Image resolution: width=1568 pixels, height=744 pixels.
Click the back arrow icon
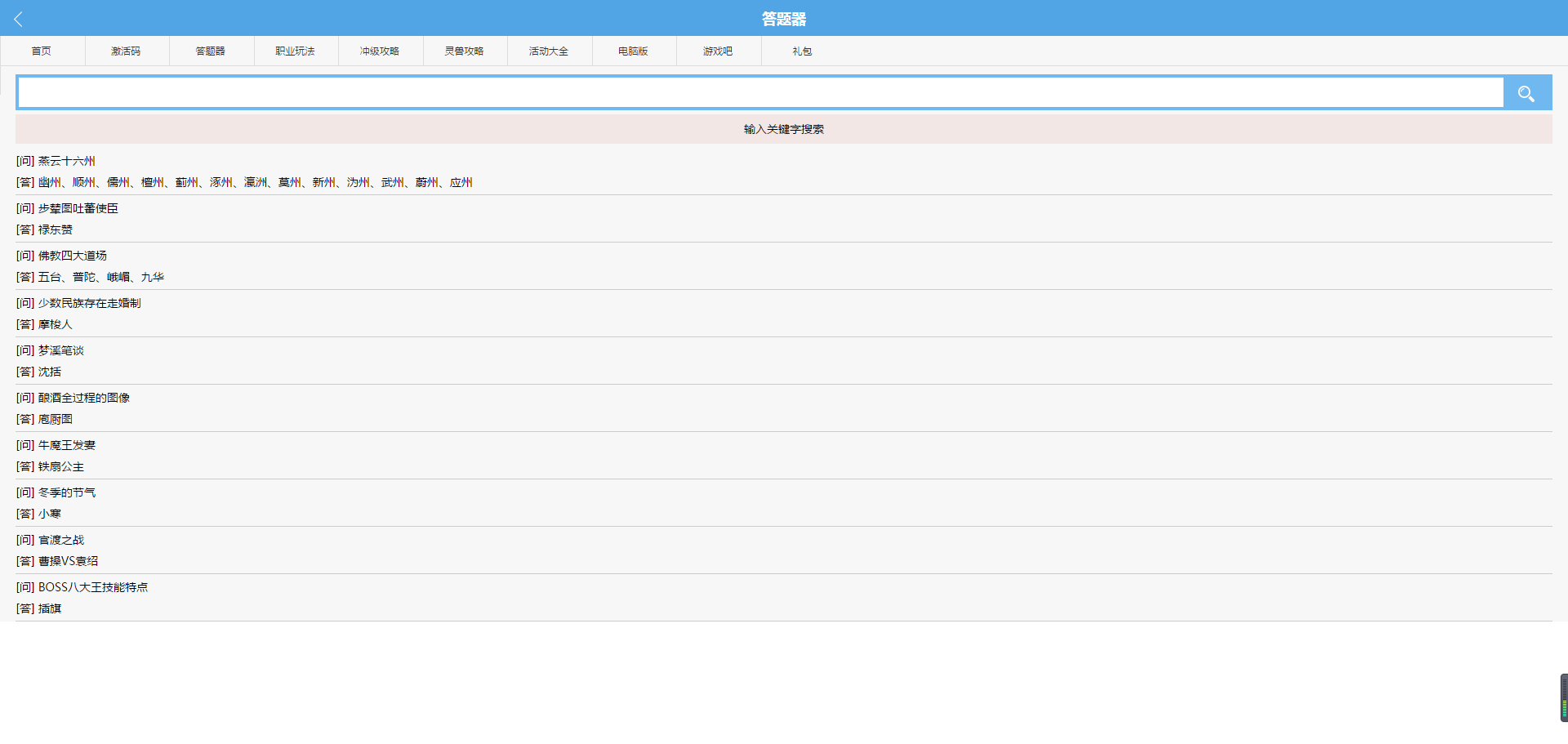pos(18,19)
